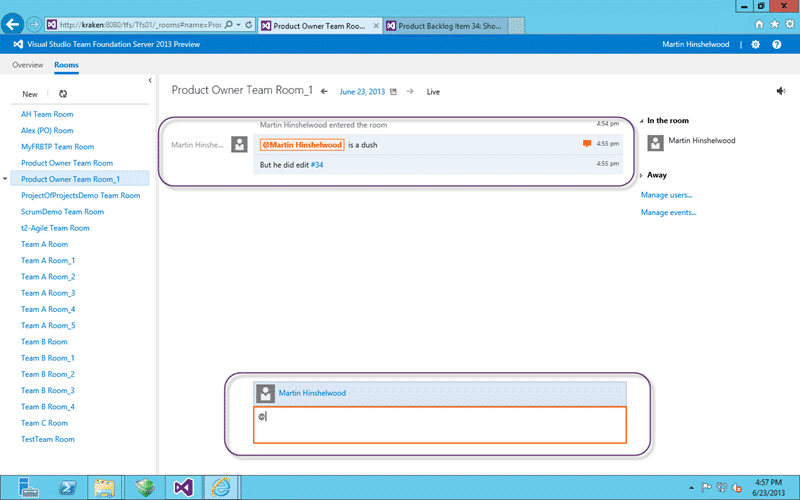Open a new blank browser tab
Image resolution: width=800 pixels, height=500 pixels.
click(x=516, y=26)
